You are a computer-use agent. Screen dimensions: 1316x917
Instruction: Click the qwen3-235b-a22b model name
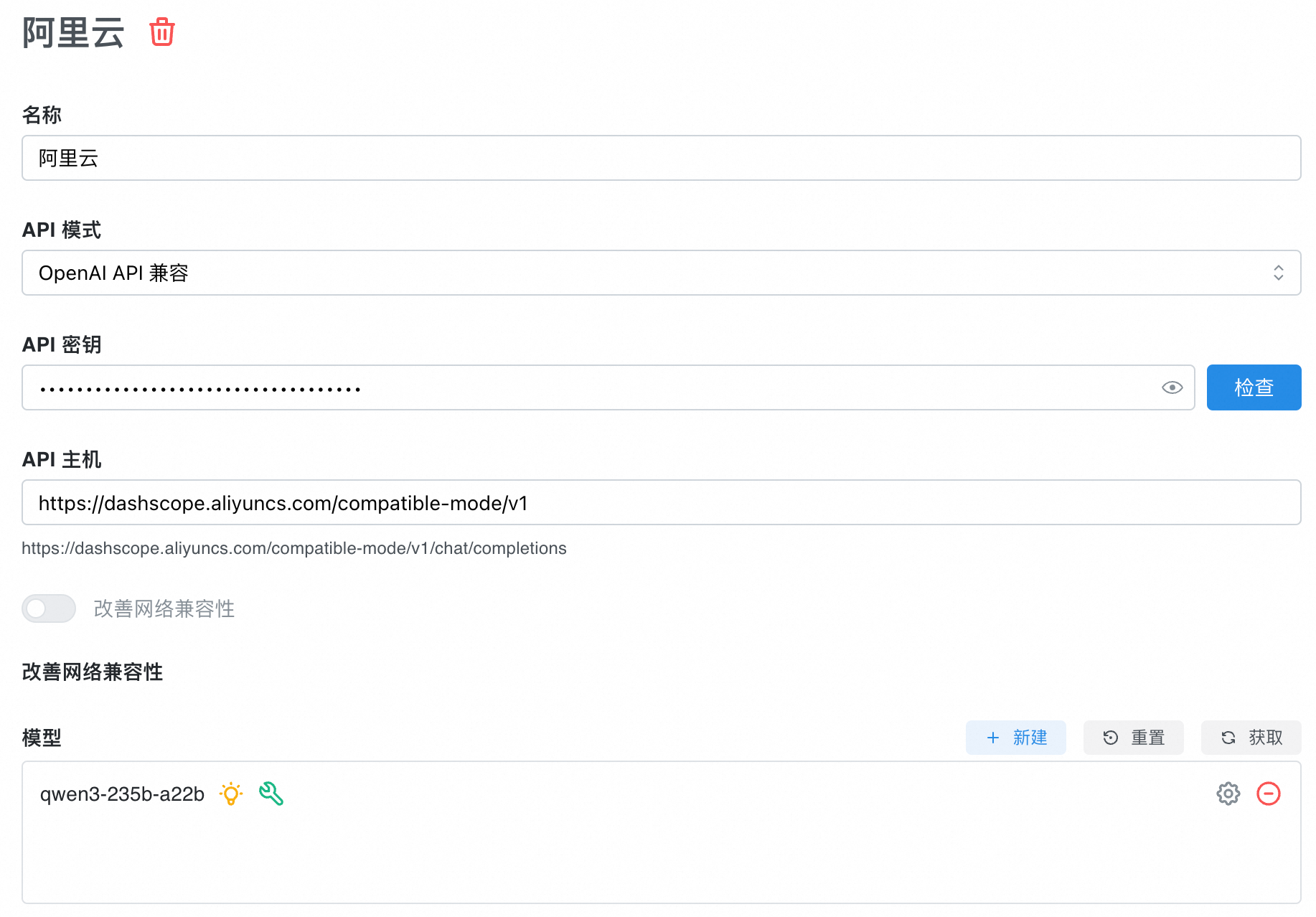[x=122, y=794]
